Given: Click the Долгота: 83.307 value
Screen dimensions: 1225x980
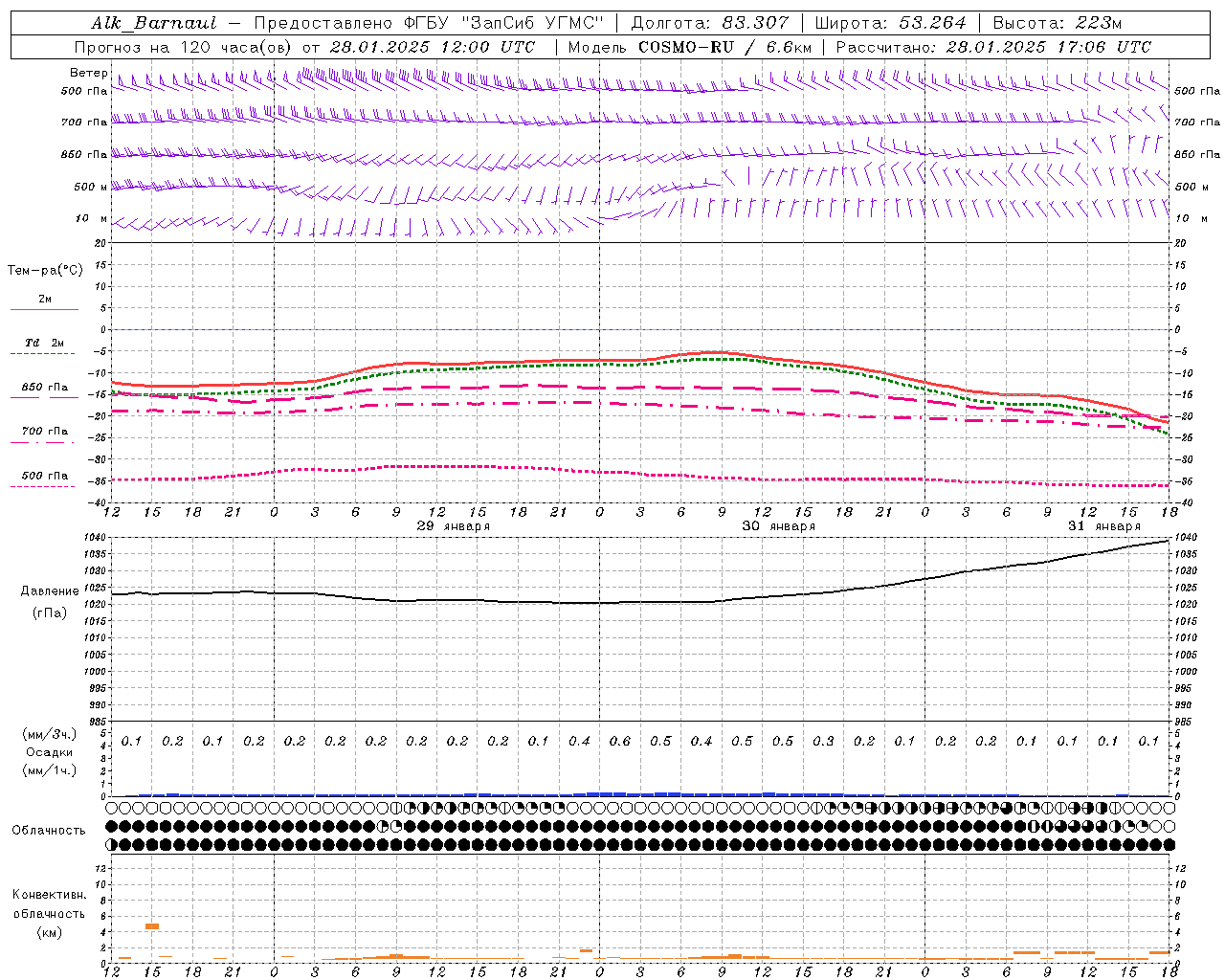Looking at the screenshot, I should tap(710, 23).
